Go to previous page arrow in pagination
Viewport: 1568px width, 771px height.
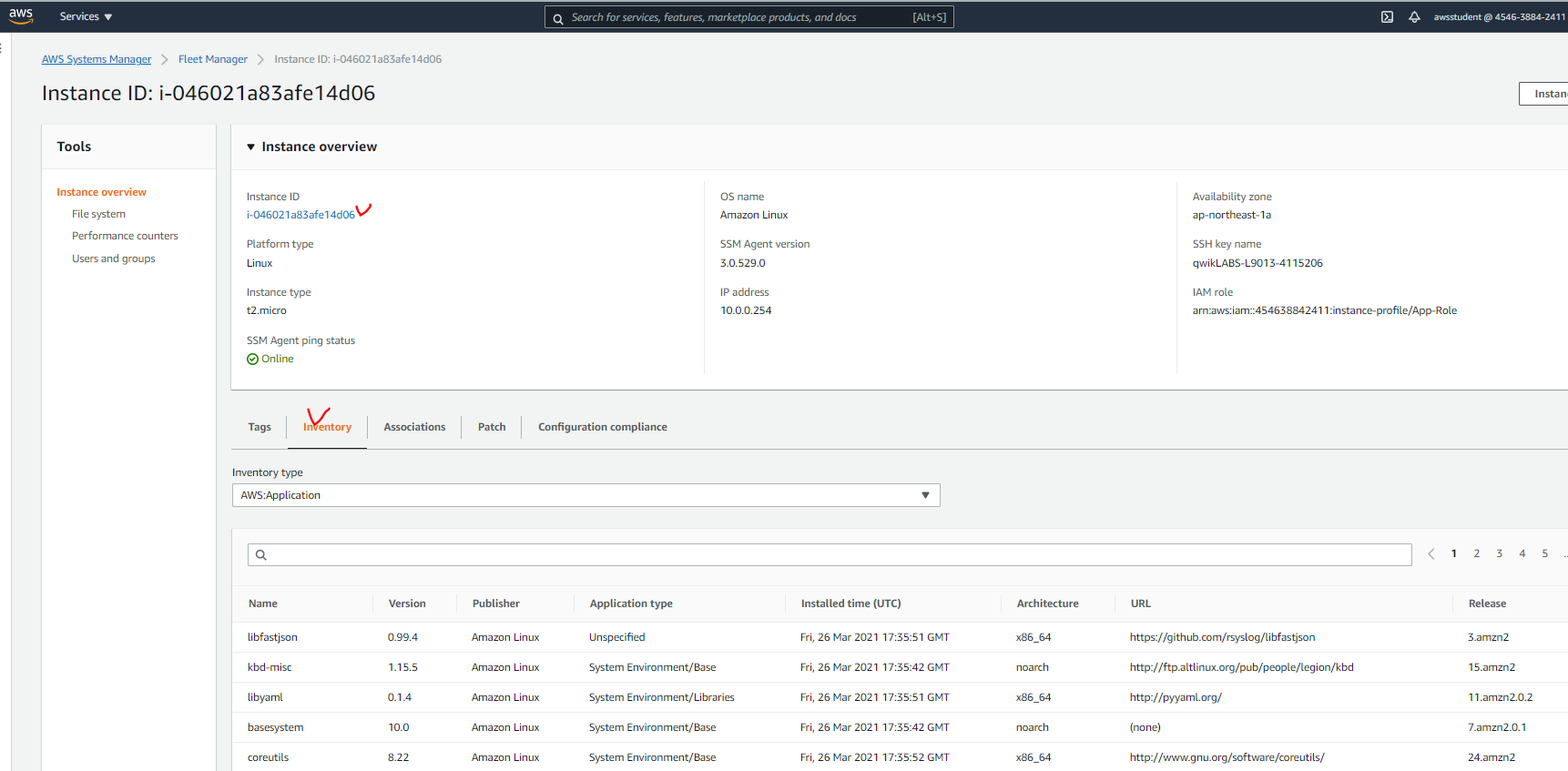click(1431, 553)
